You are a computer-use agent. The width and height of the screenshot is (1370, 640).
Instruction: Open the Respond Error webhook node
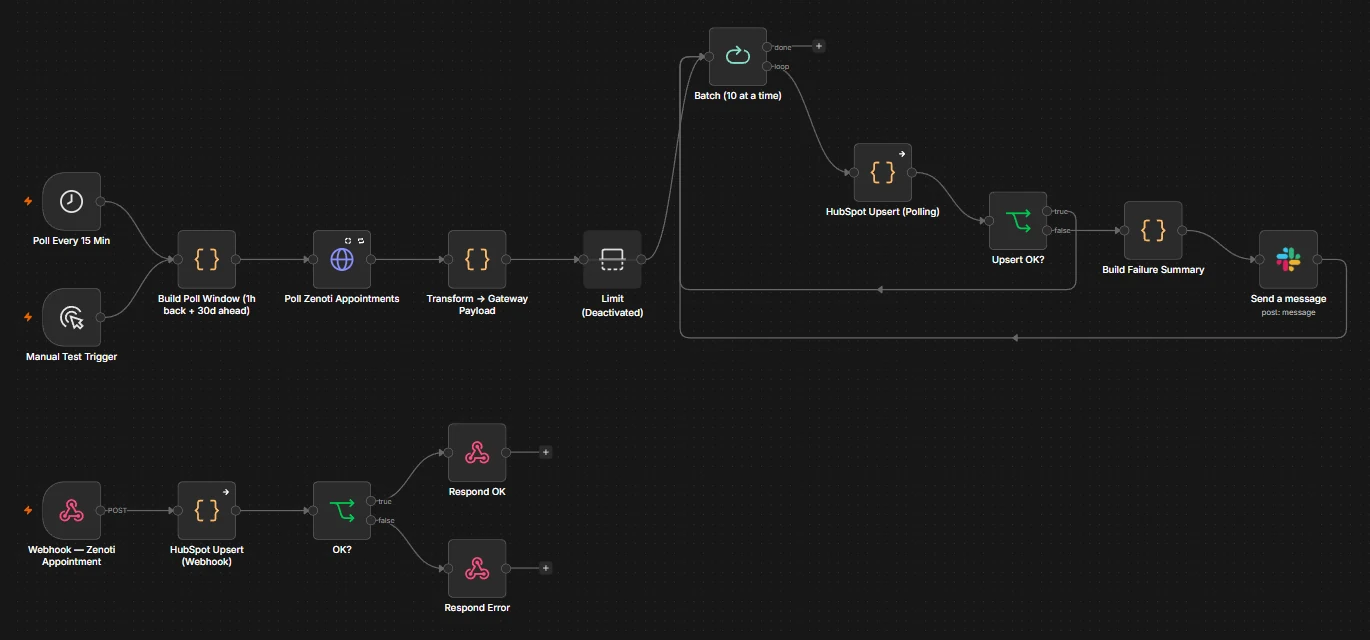[x=477, y=568]
